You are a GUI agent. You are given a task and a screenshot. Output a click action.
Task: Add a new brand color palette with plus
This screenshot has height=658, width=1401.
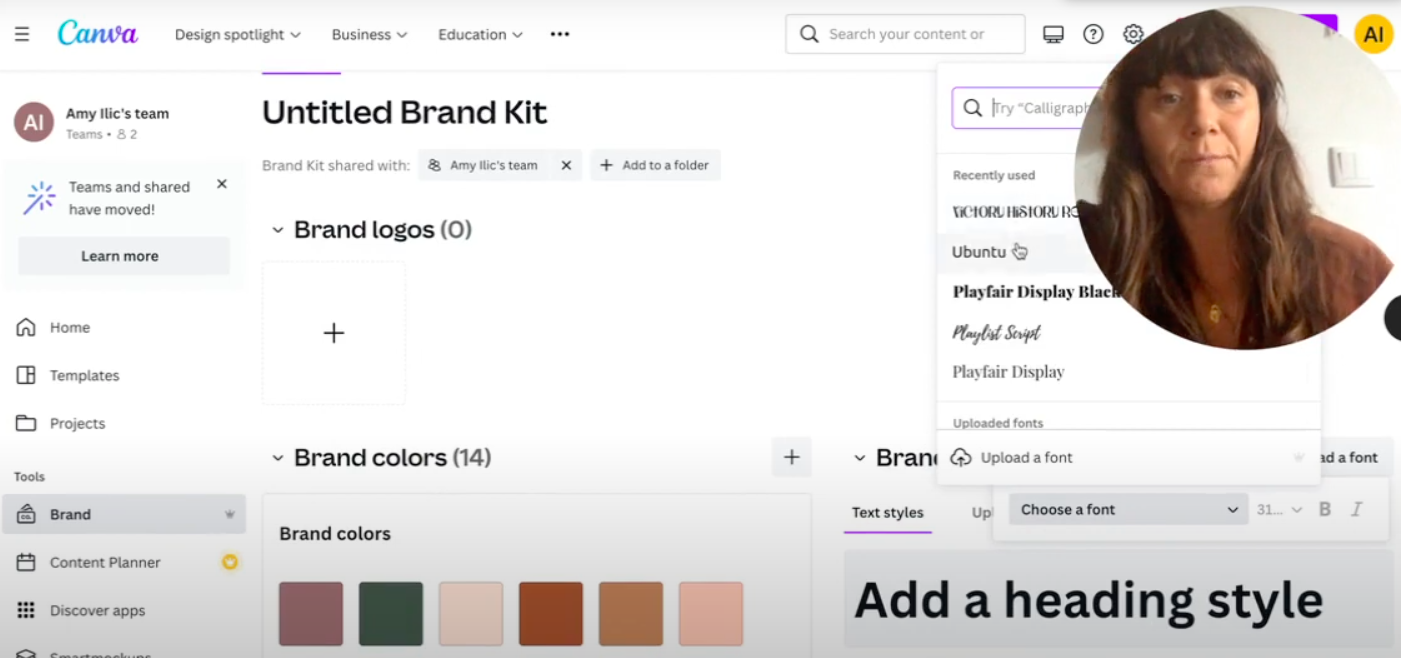[792, 457]
